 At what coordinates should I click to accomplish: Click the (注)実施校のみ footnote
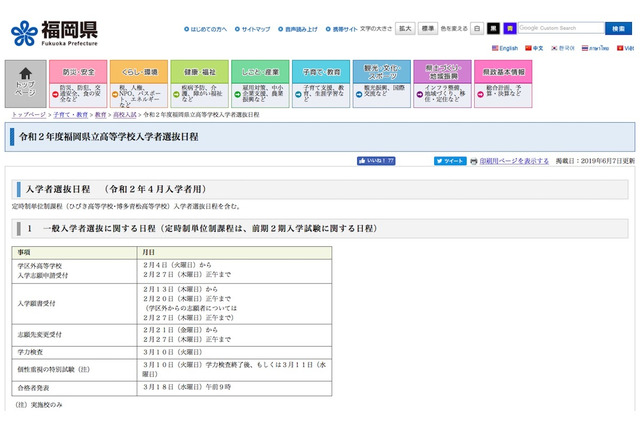(39, 405)
